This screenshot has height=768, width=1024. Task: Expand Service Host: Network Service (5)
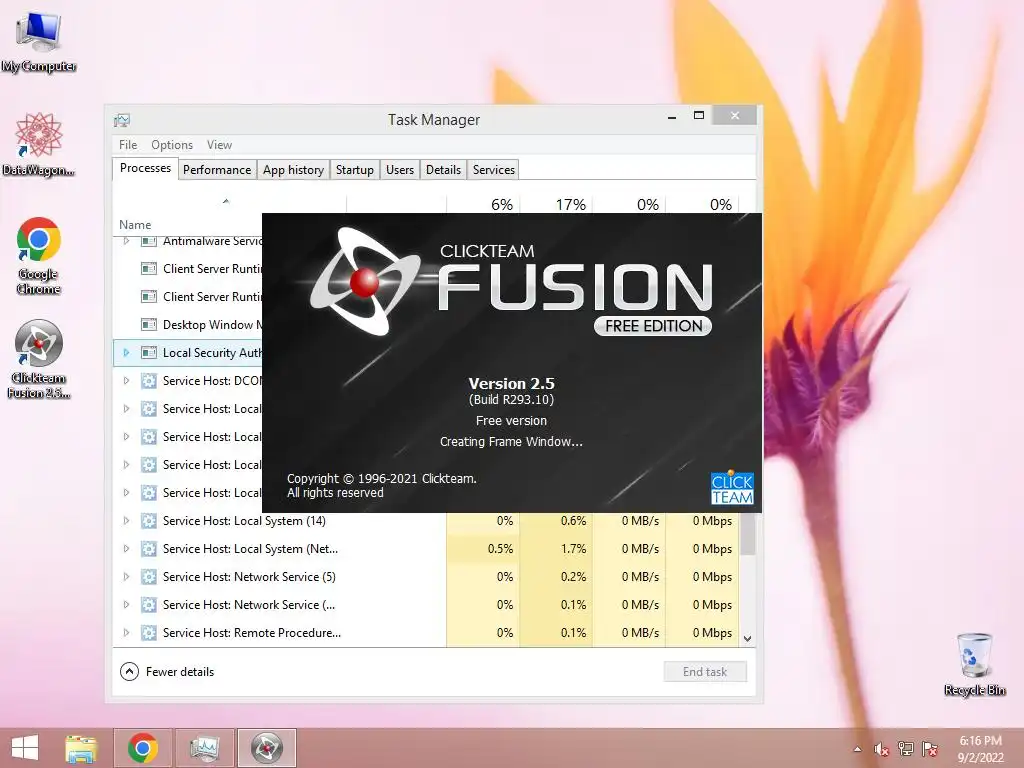point(126,577)
